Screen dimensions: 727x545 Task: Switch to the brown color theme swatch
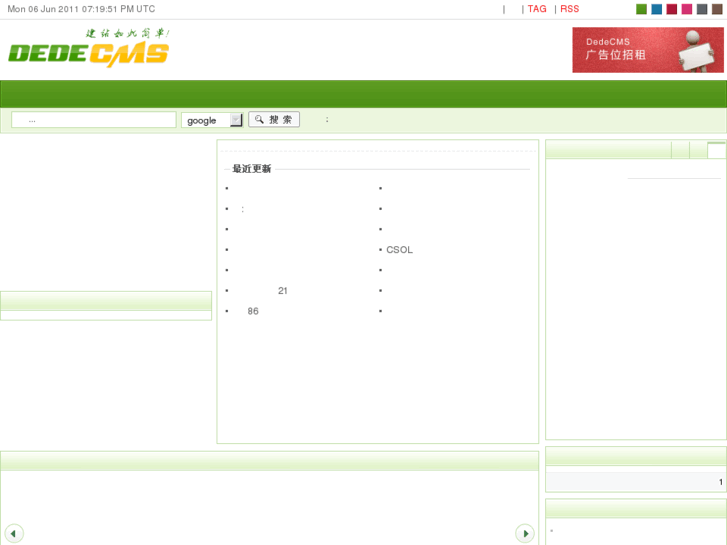point(717,9)
